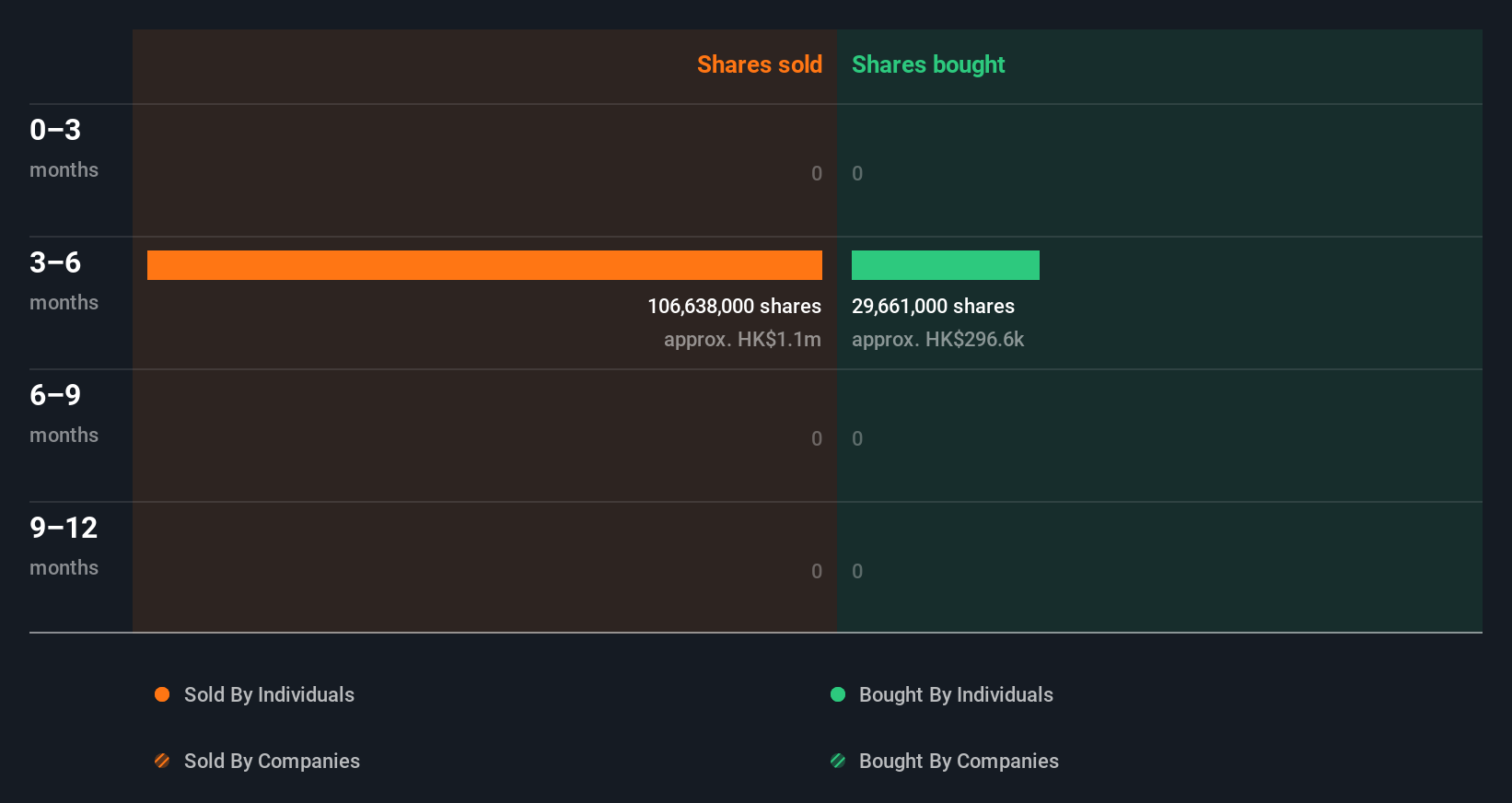Click the 106,638,000 shares value

[x=734, y=306]
